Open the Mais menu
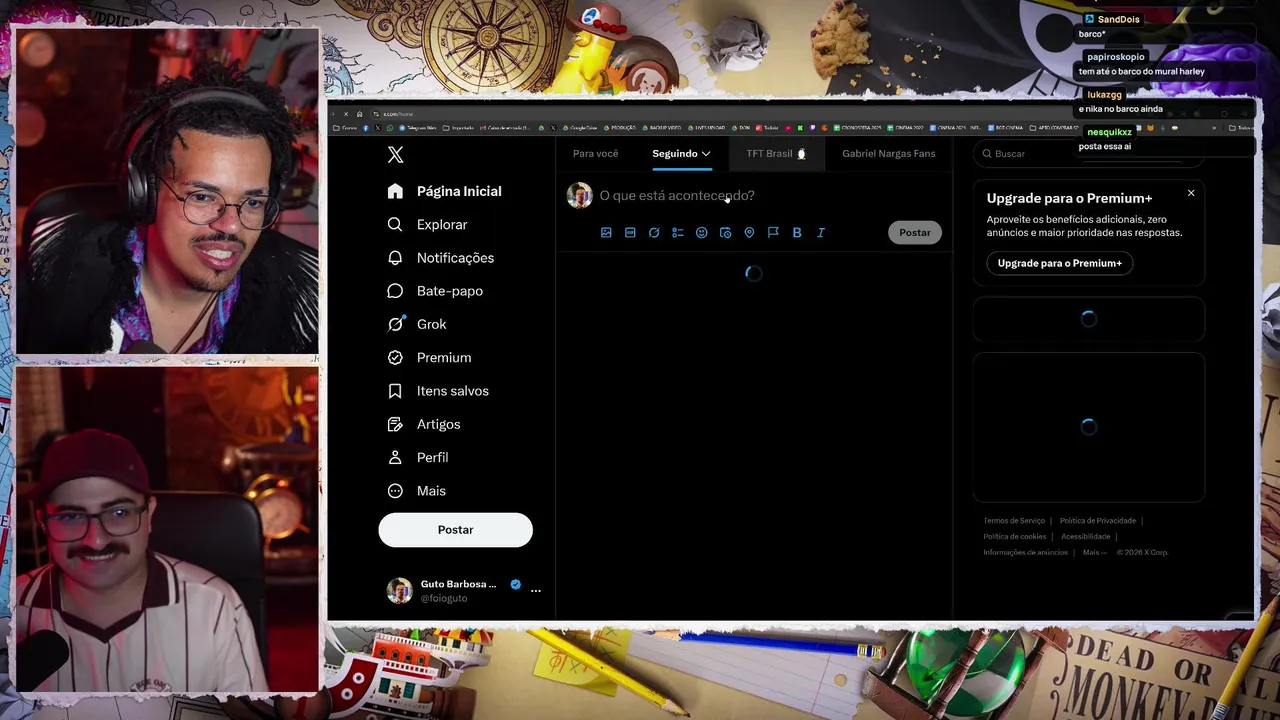Screen dimensions: 1280x720 coord(417,491)
